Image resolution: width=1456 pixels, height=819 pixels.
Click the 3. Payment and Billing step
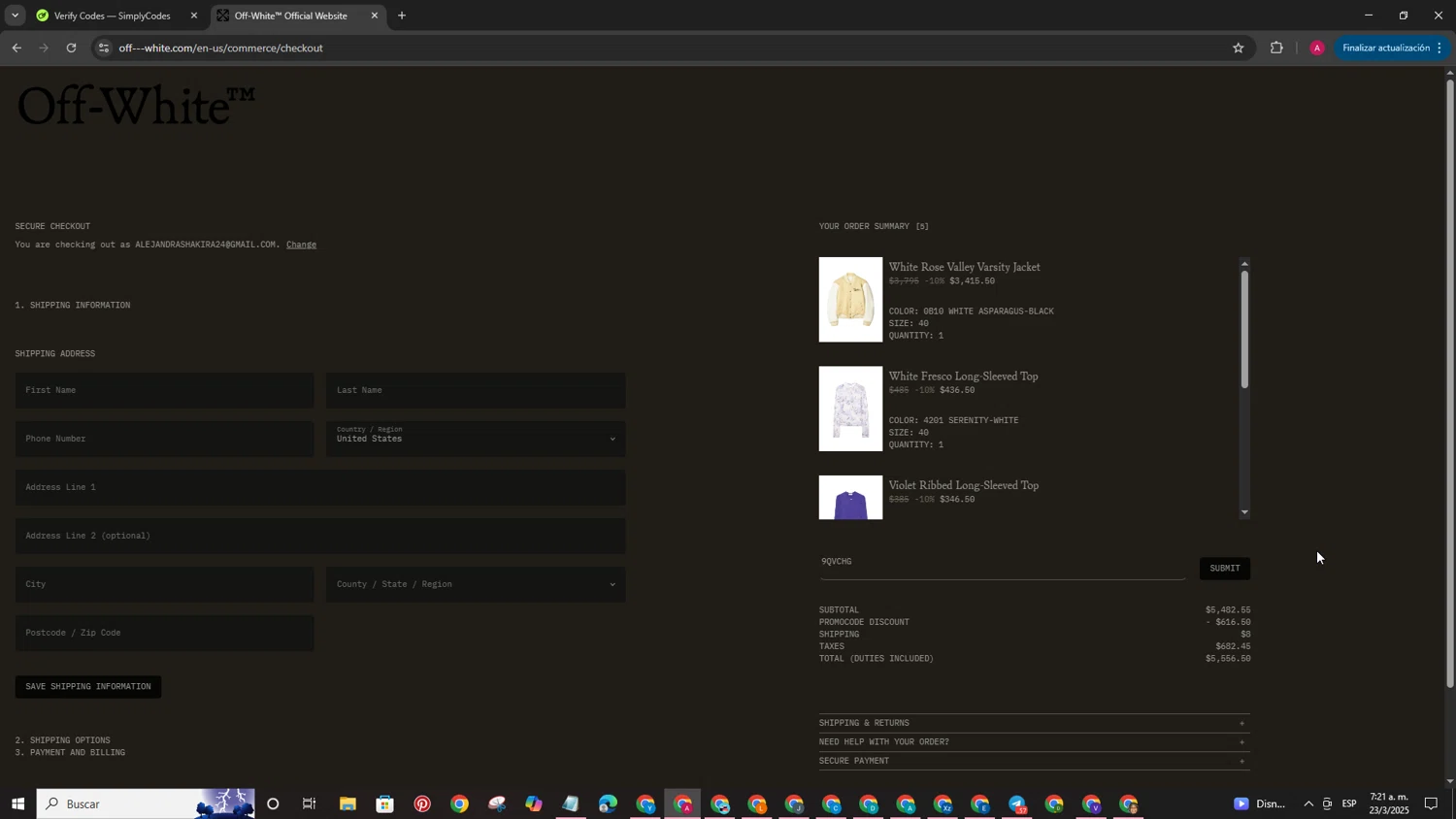pyautogui.click(x=70, y=753)
